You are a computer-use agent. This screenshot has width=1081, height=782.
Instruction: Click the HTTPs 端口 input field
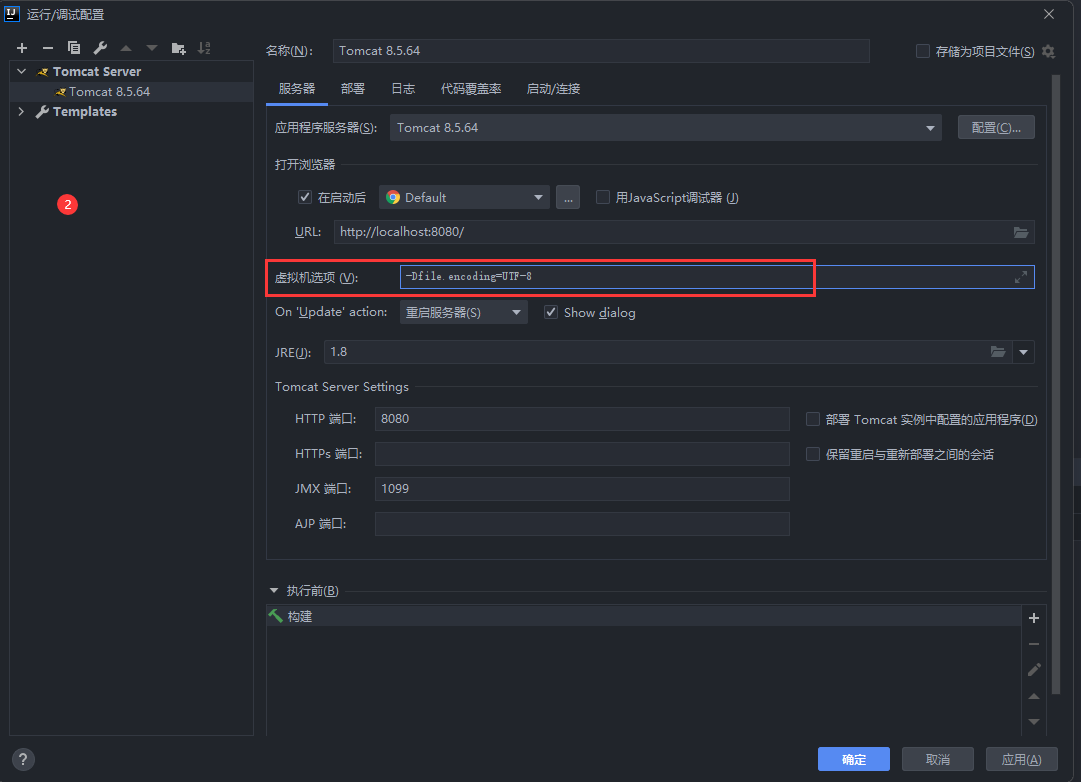click(582, 454)
